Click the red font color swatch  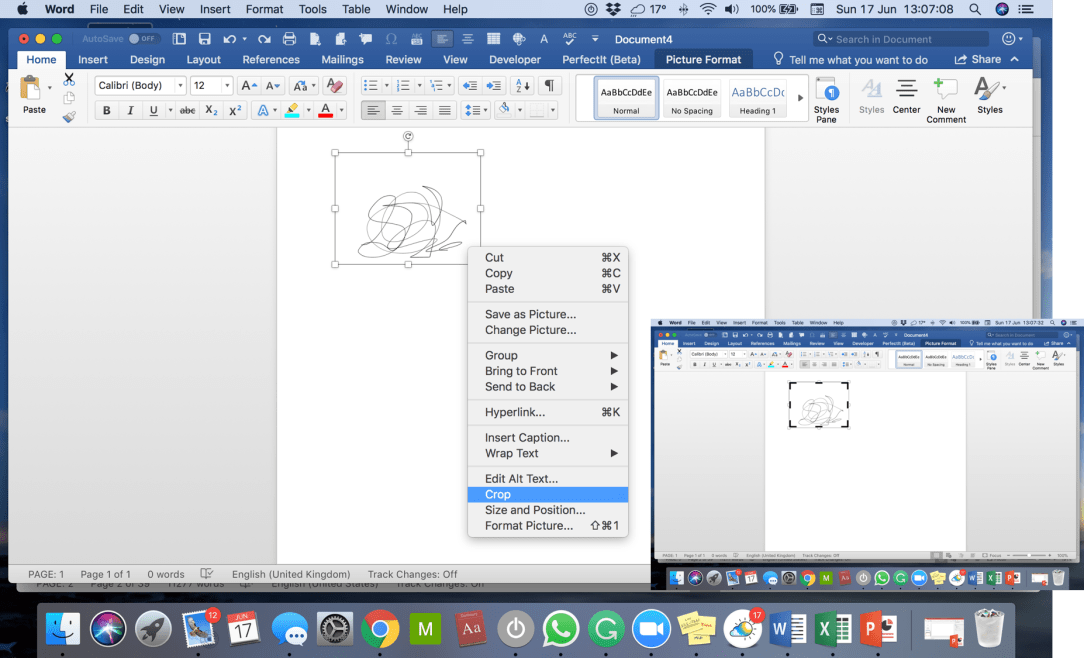click(325, 111)
